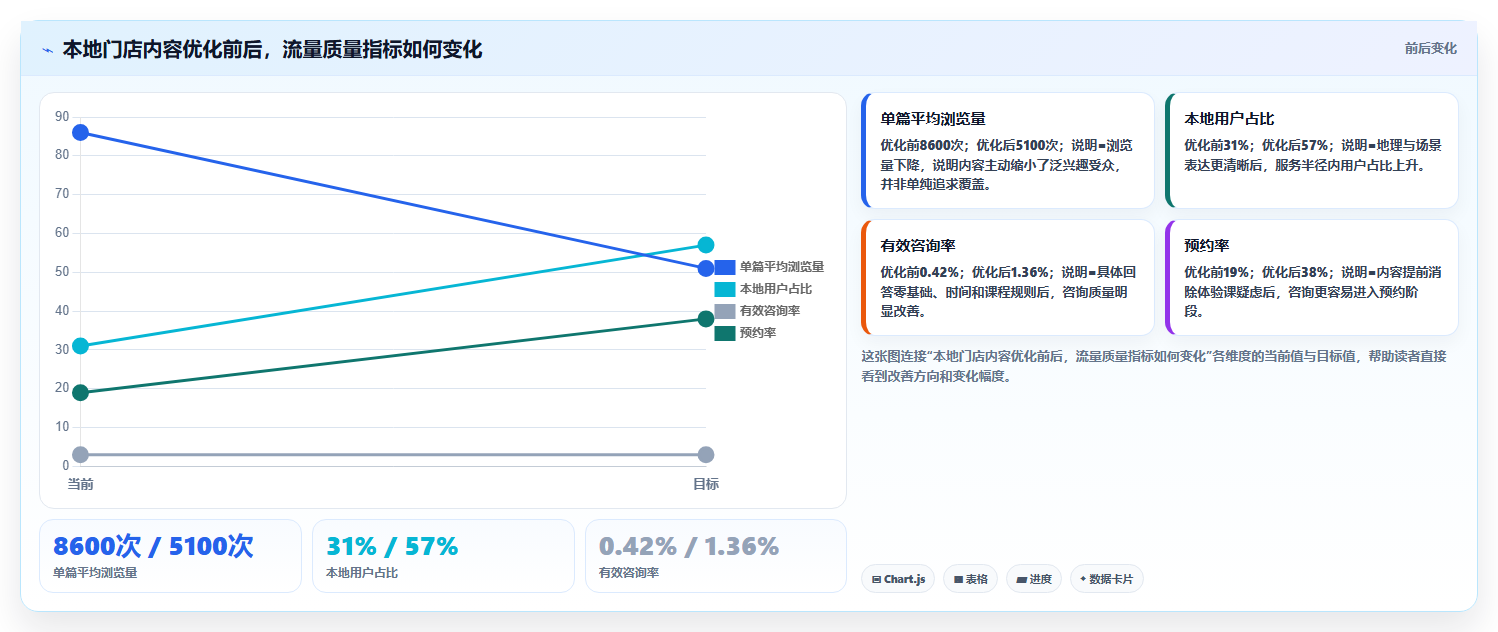Toggle the 本地用户占比 cyan legend swatch
Image resolution: width=1498 pixels, height=632 pixels.
pyautogui.click(x=725, y=289)
